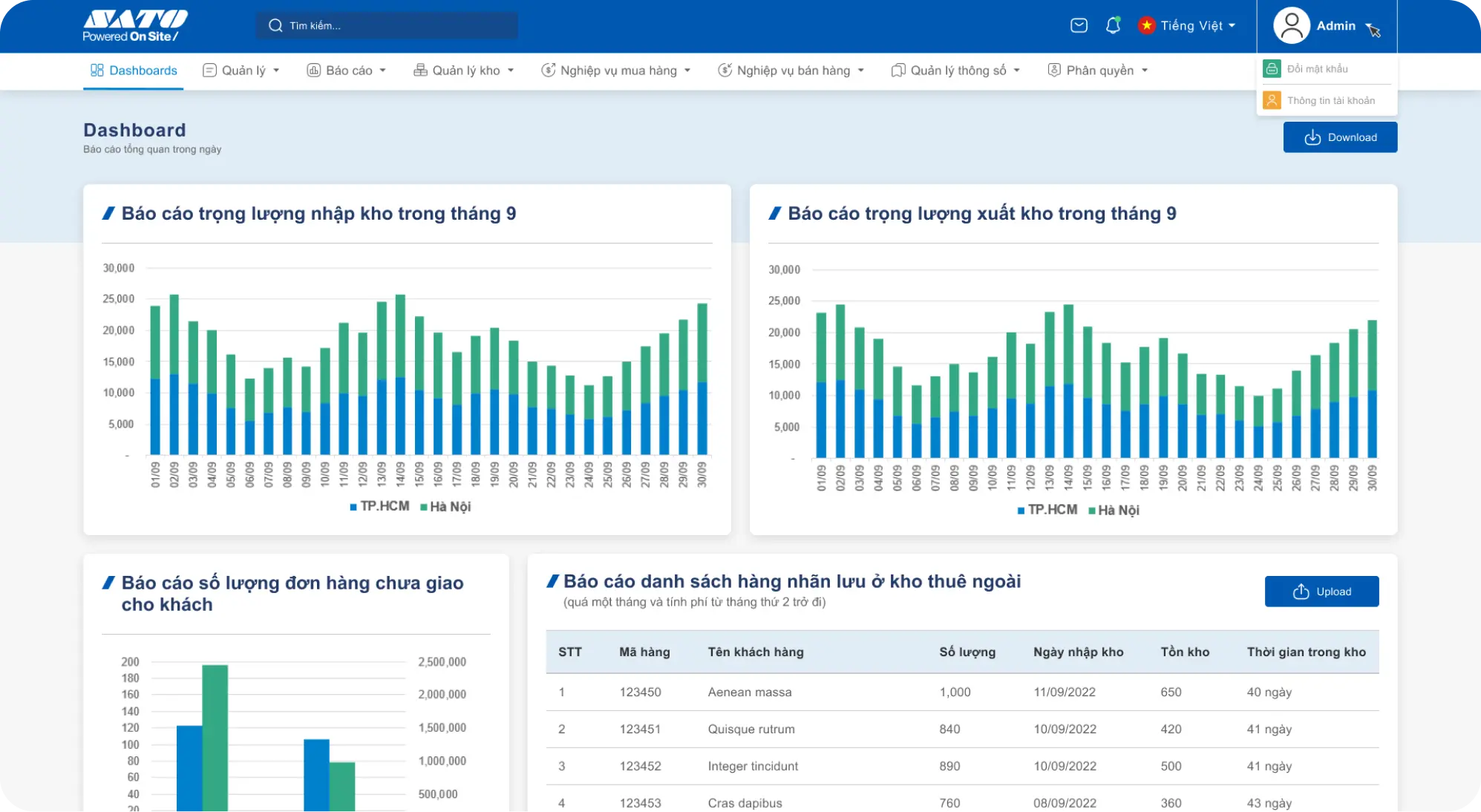
Task: Click the 43 ngày cell
Action: 1269,803
